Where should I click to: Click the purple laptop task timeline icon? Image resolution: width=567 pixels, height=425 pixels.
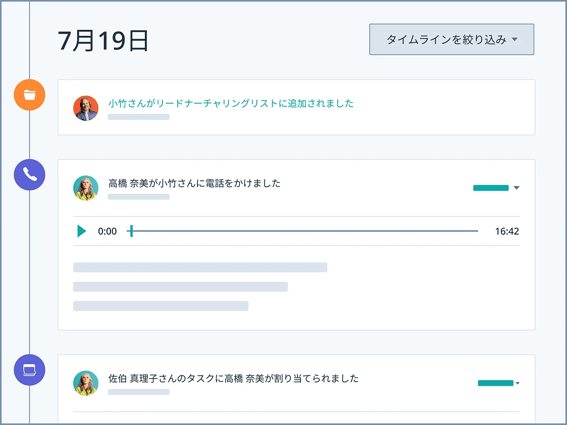click(x=30, y=370)
